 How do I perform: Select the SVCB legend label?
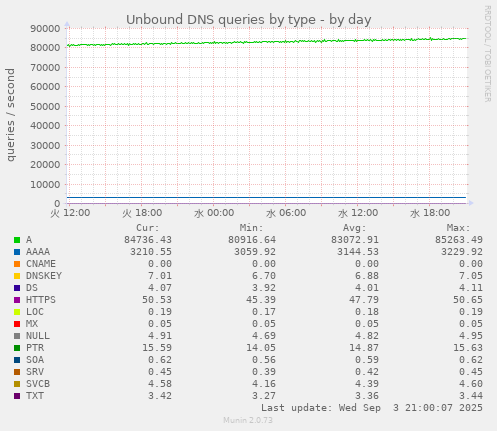click(38, 384)
